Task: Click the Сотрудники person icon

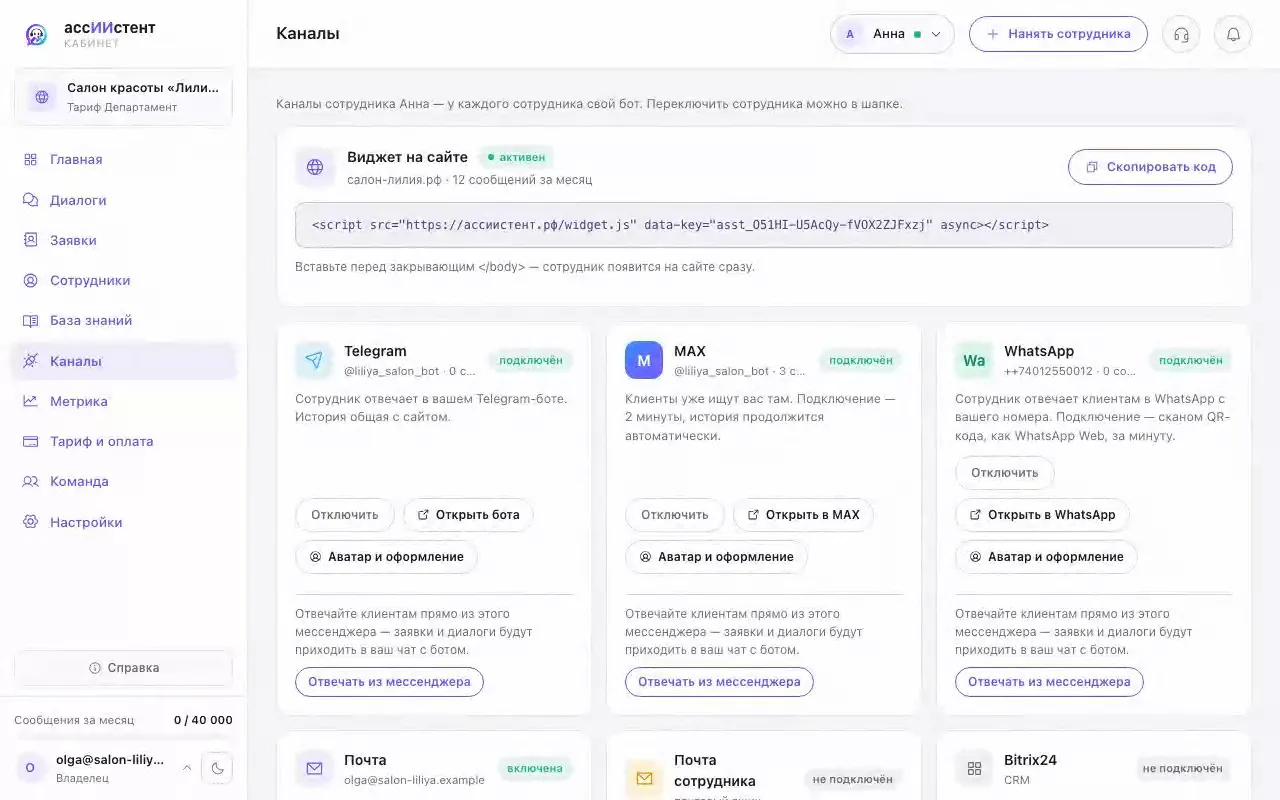Action: (30, 281)
